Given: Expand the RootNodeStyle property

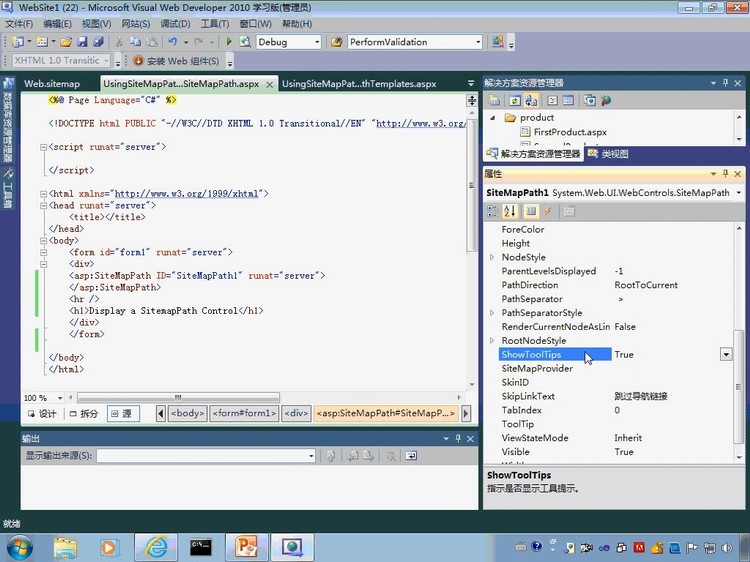Looking at the screenshot, I should pyautogui.click(x=492, y=341).
